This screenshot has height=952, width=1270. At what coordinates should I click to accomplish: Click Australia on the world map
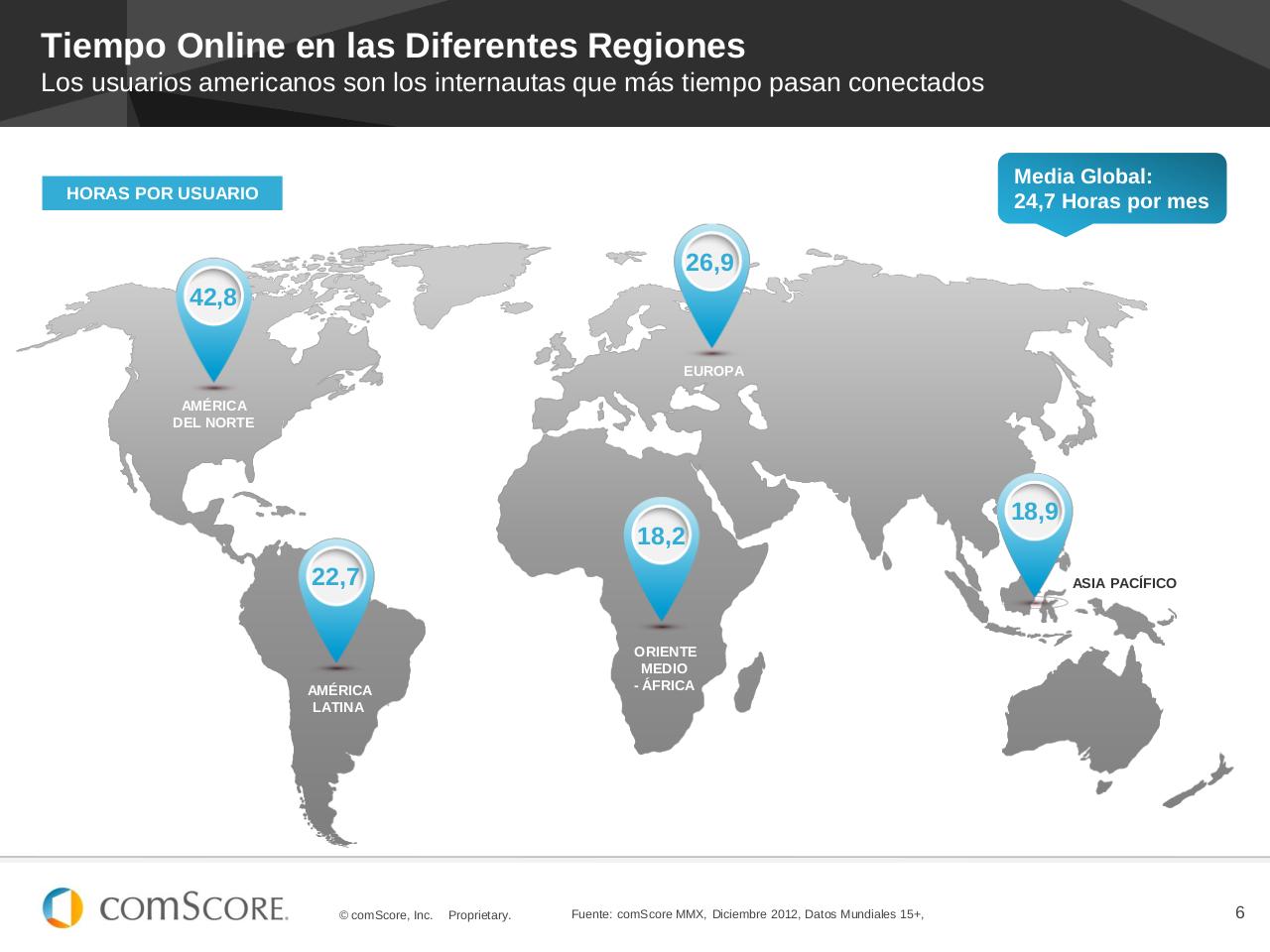click(1081, 714)
